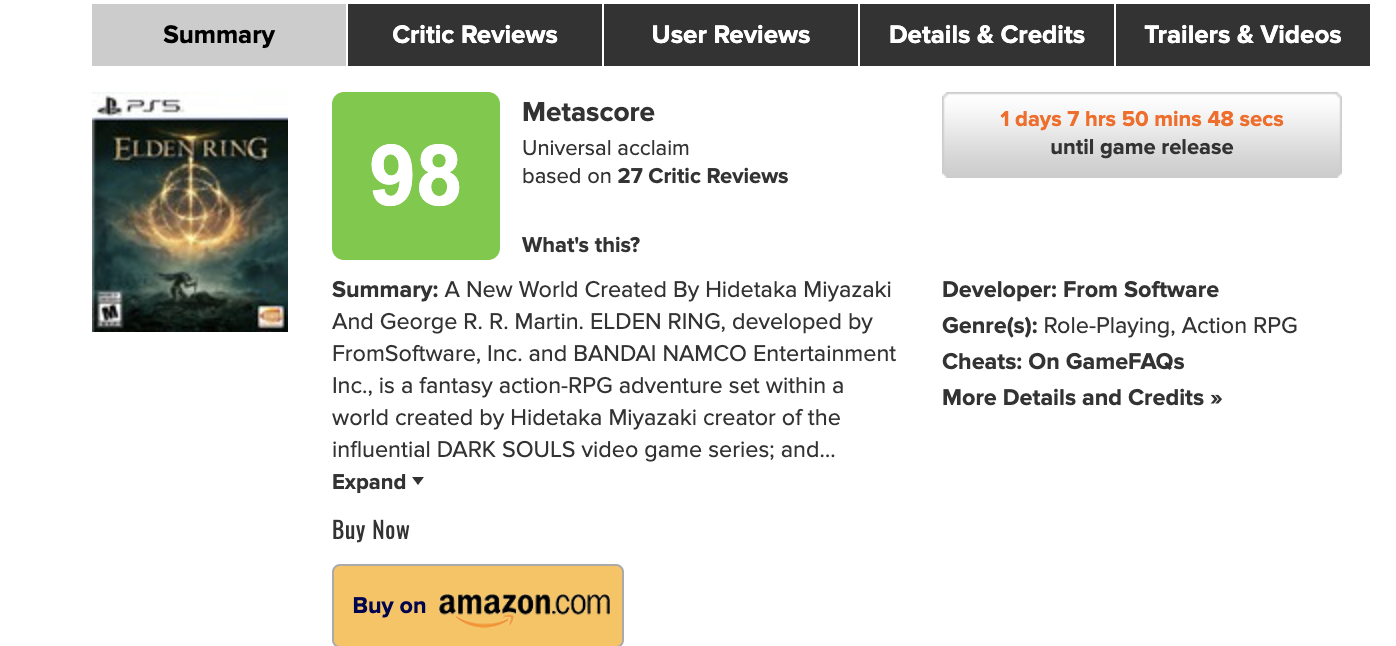Open the 27 Critic Reviews link
1396x646 pixels.
[x=703, y=176]
